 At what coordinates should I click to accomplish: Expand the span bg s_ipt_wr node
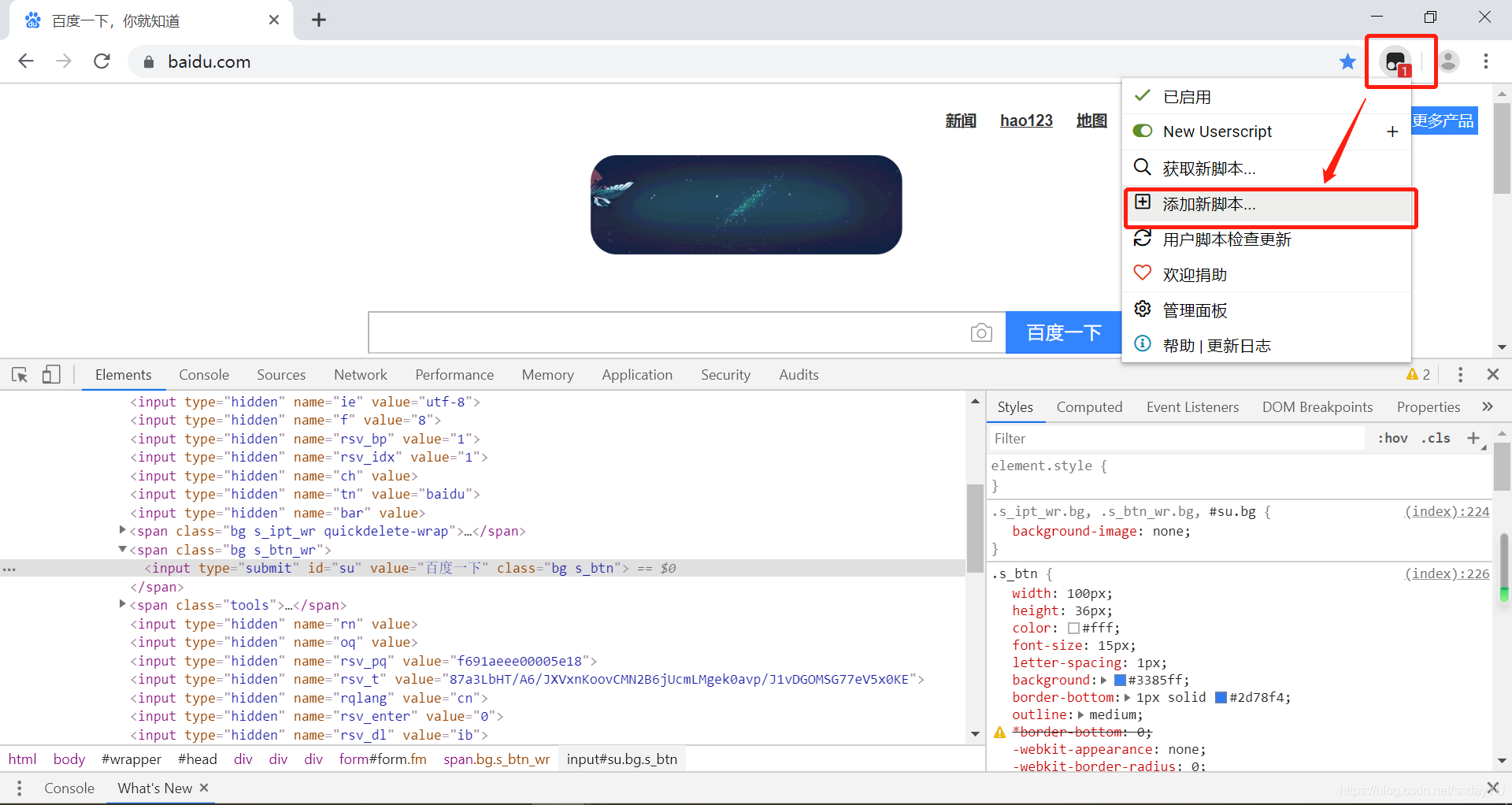122,530
